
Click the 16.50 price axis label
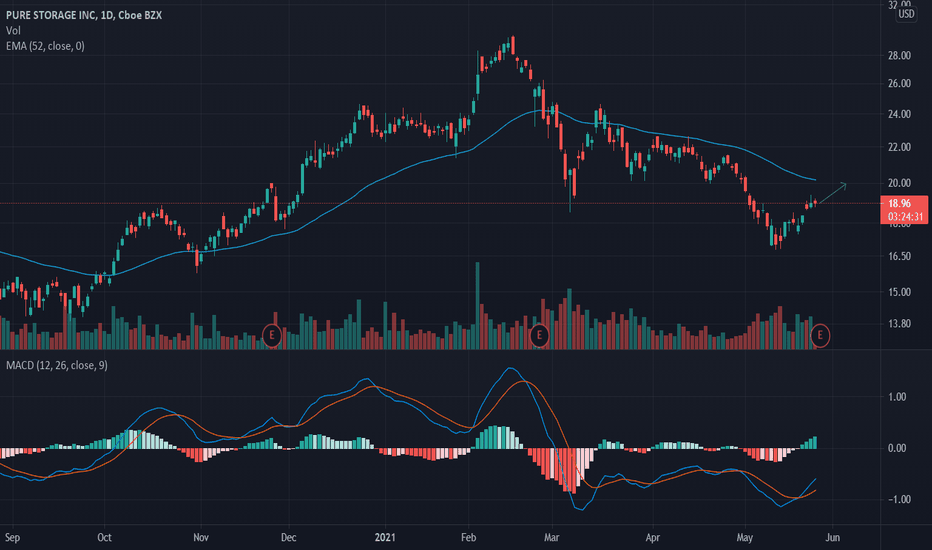(899, 256)
